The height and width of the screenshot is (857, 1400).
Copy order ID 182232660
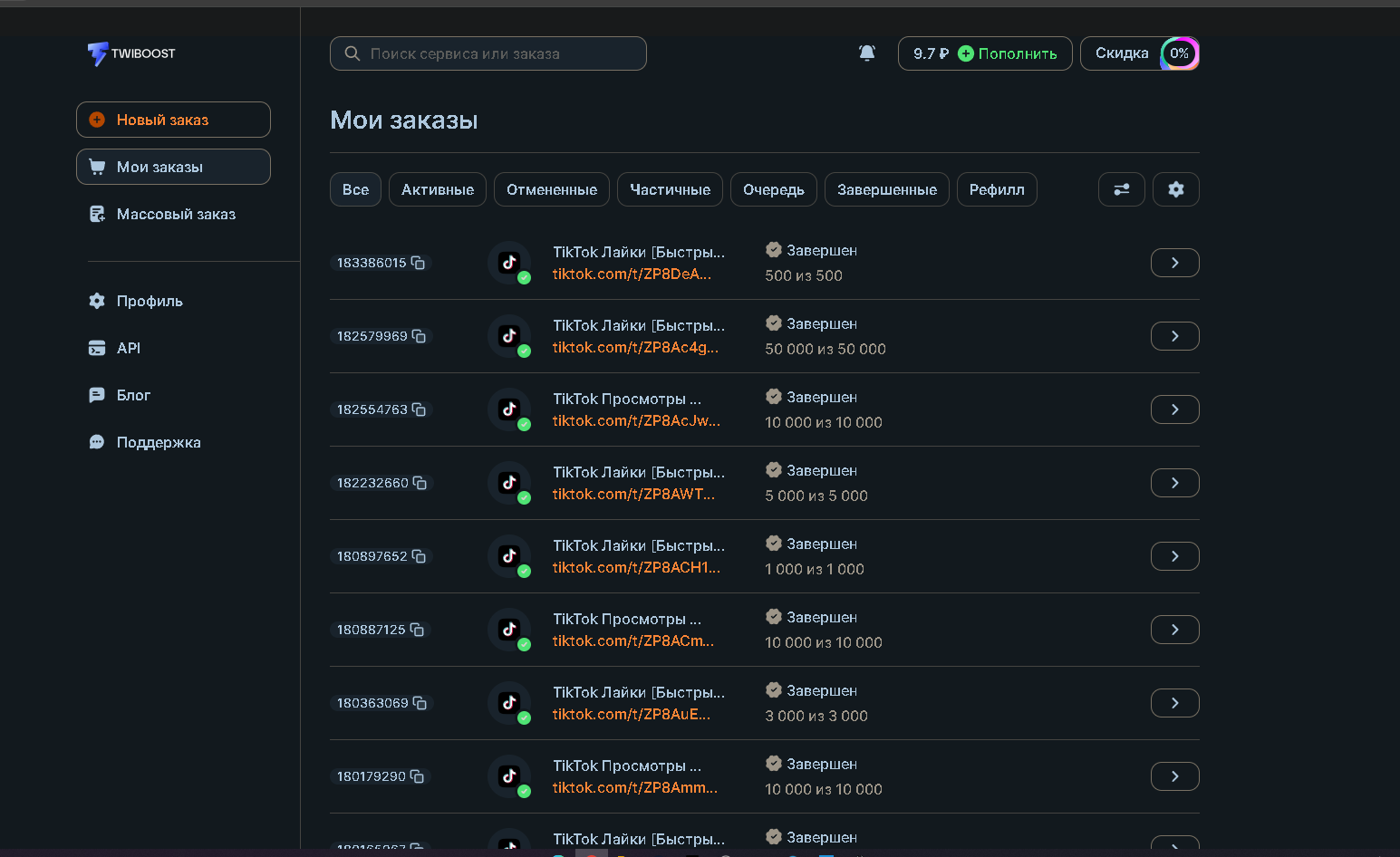click(x=420, y=483)
